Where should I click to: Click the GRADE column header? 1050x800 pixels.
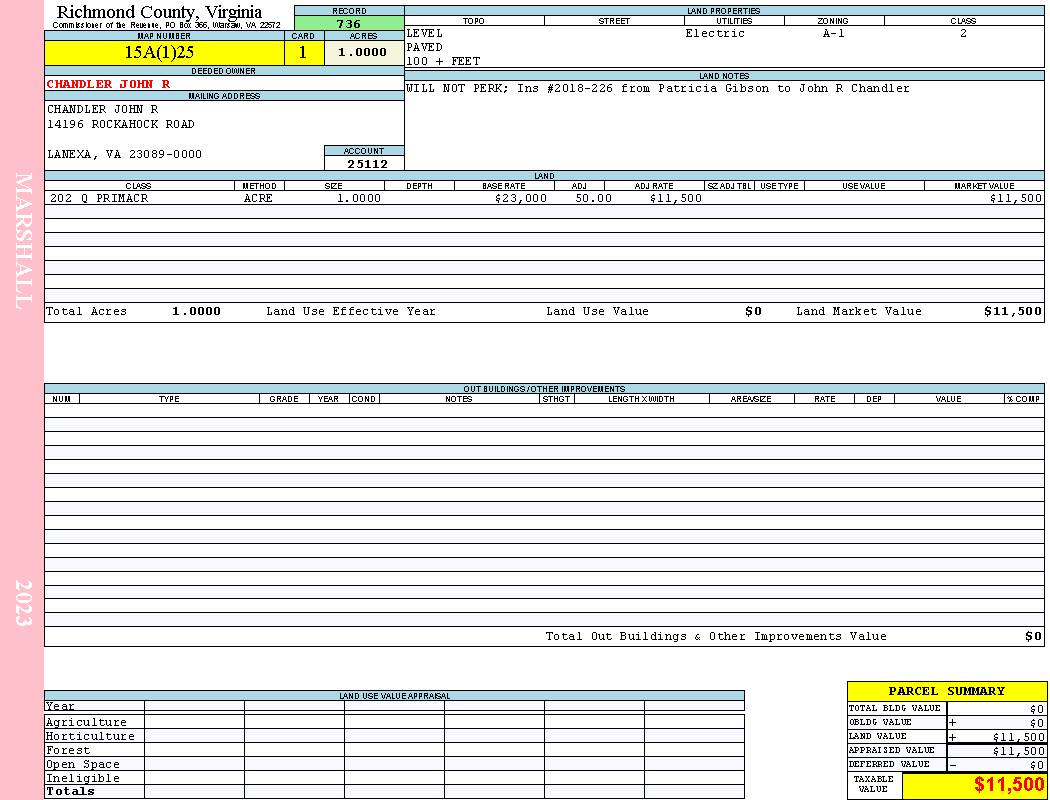click(284, 399)
